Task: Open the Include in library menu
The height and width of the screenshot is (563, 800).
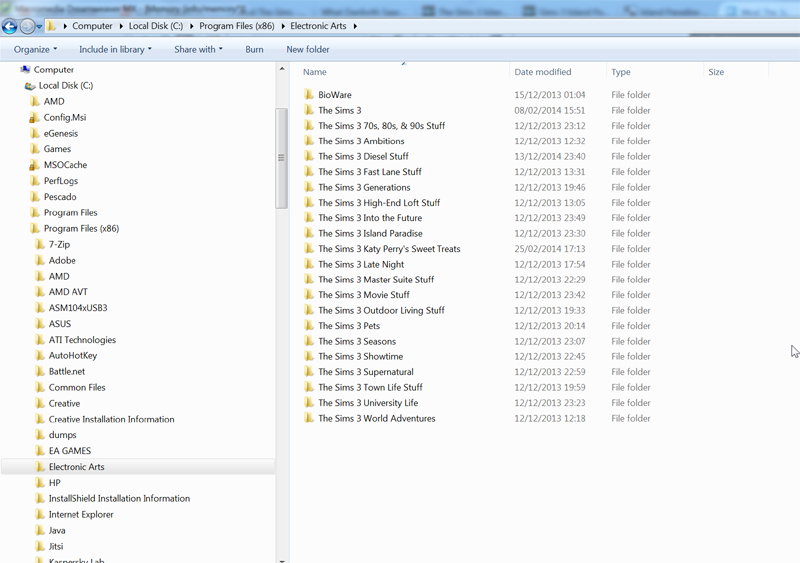Action: [115, 50]
